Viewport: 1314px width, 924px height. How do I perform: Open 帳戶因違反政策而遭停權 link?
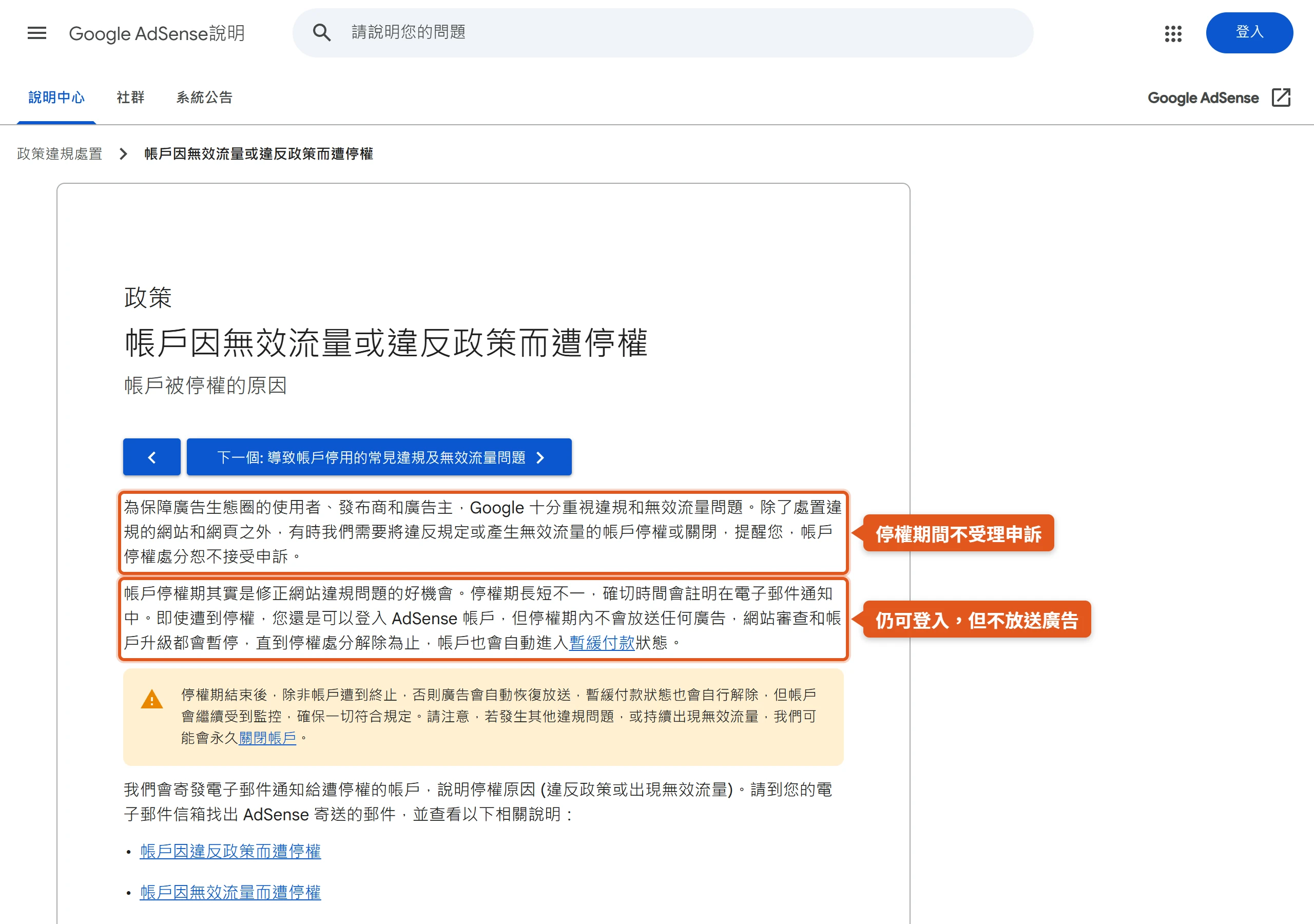[230, 851]
